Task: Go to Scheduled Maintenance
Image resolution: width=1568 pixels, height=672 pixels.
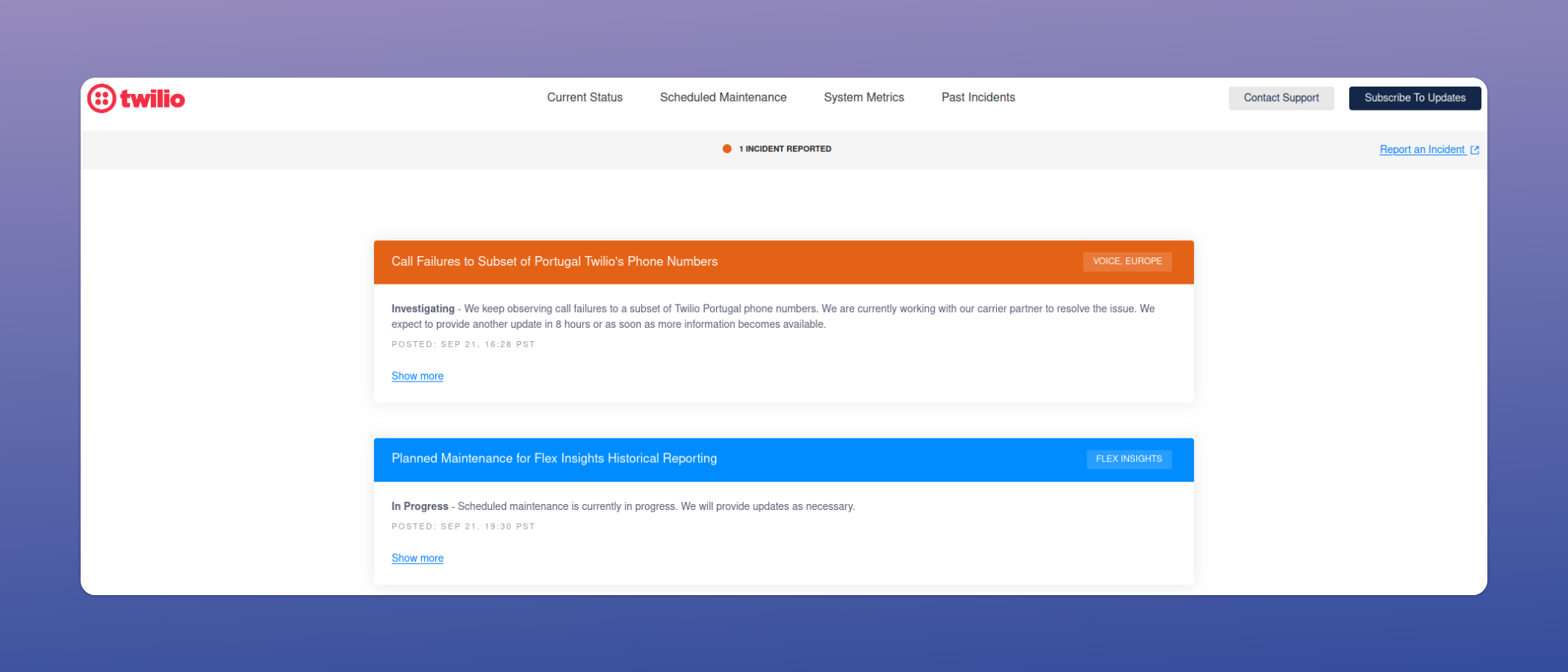Action: click(723, 98)
